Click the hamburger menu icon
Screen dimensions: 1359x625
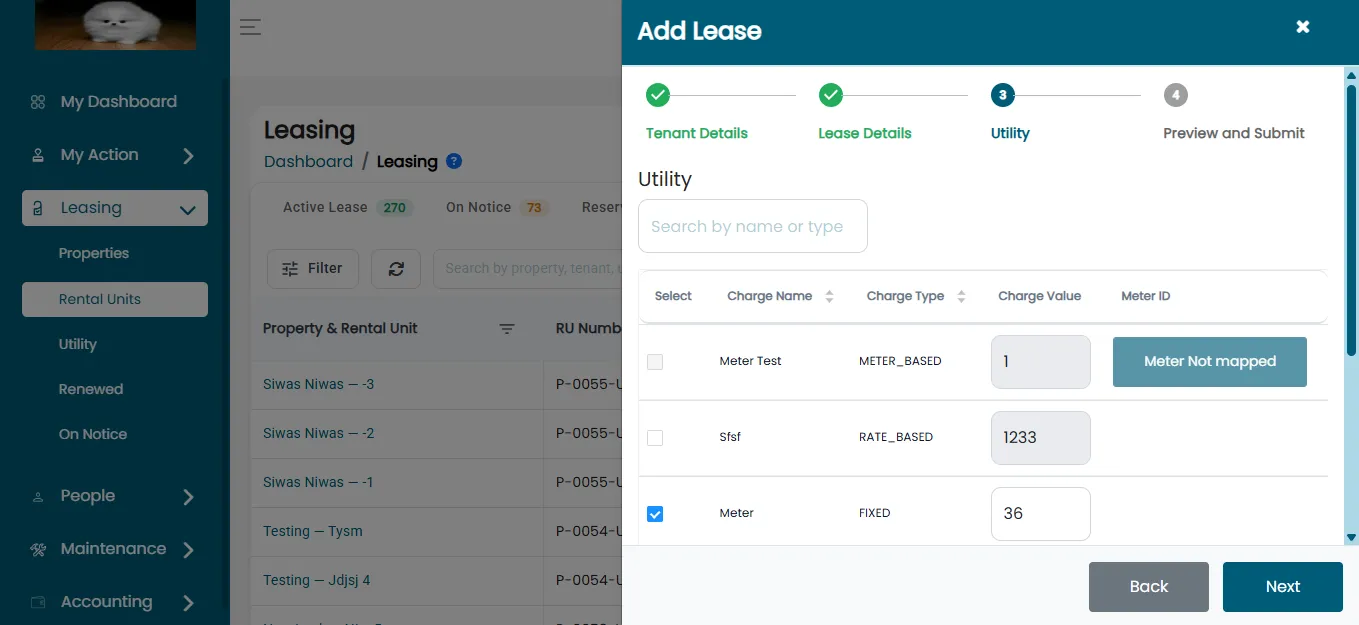coord(250,27)
